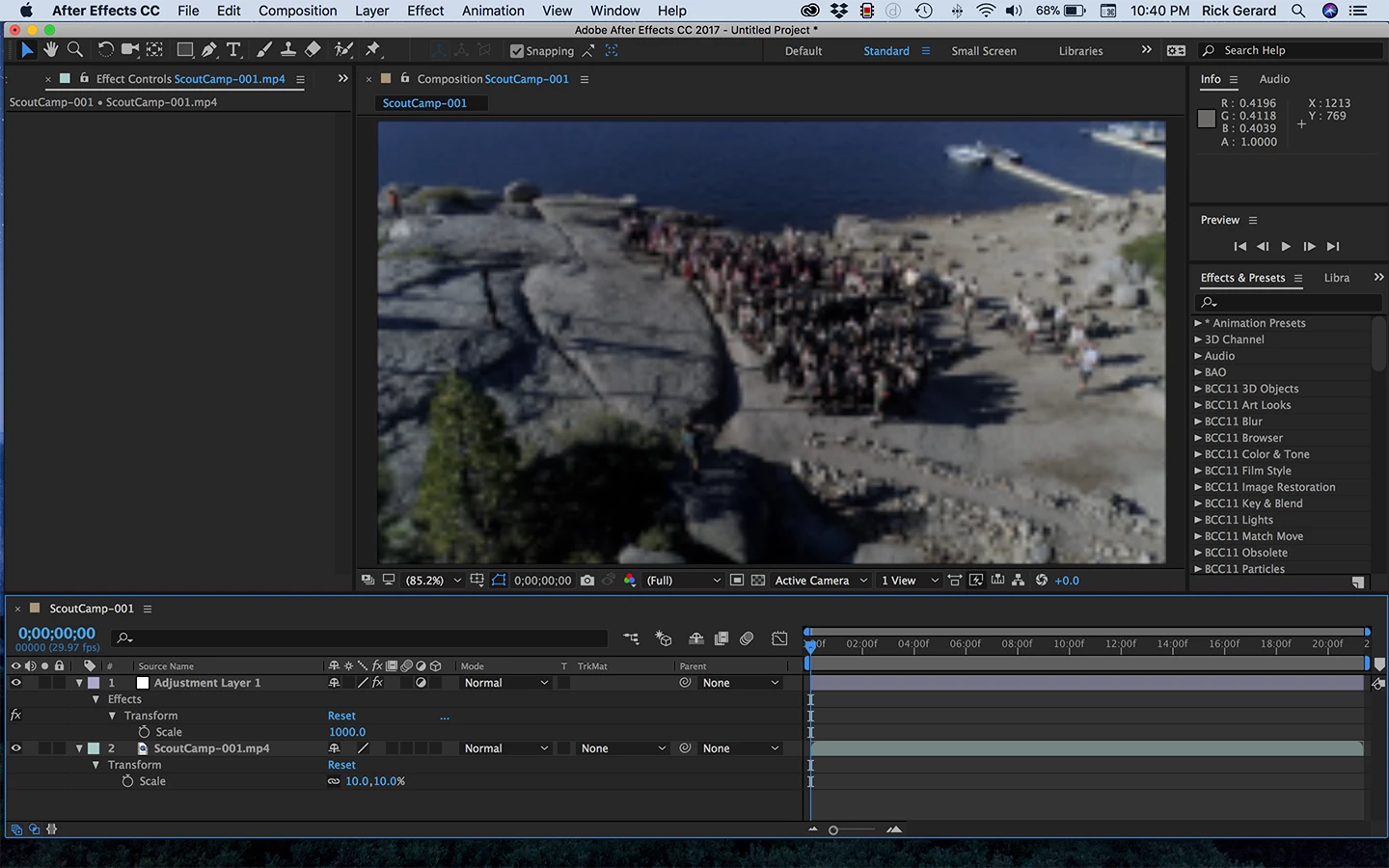
Task: Open Parent dropdown for Adjustment Layer 1
Action: click(x=741, y=683)
